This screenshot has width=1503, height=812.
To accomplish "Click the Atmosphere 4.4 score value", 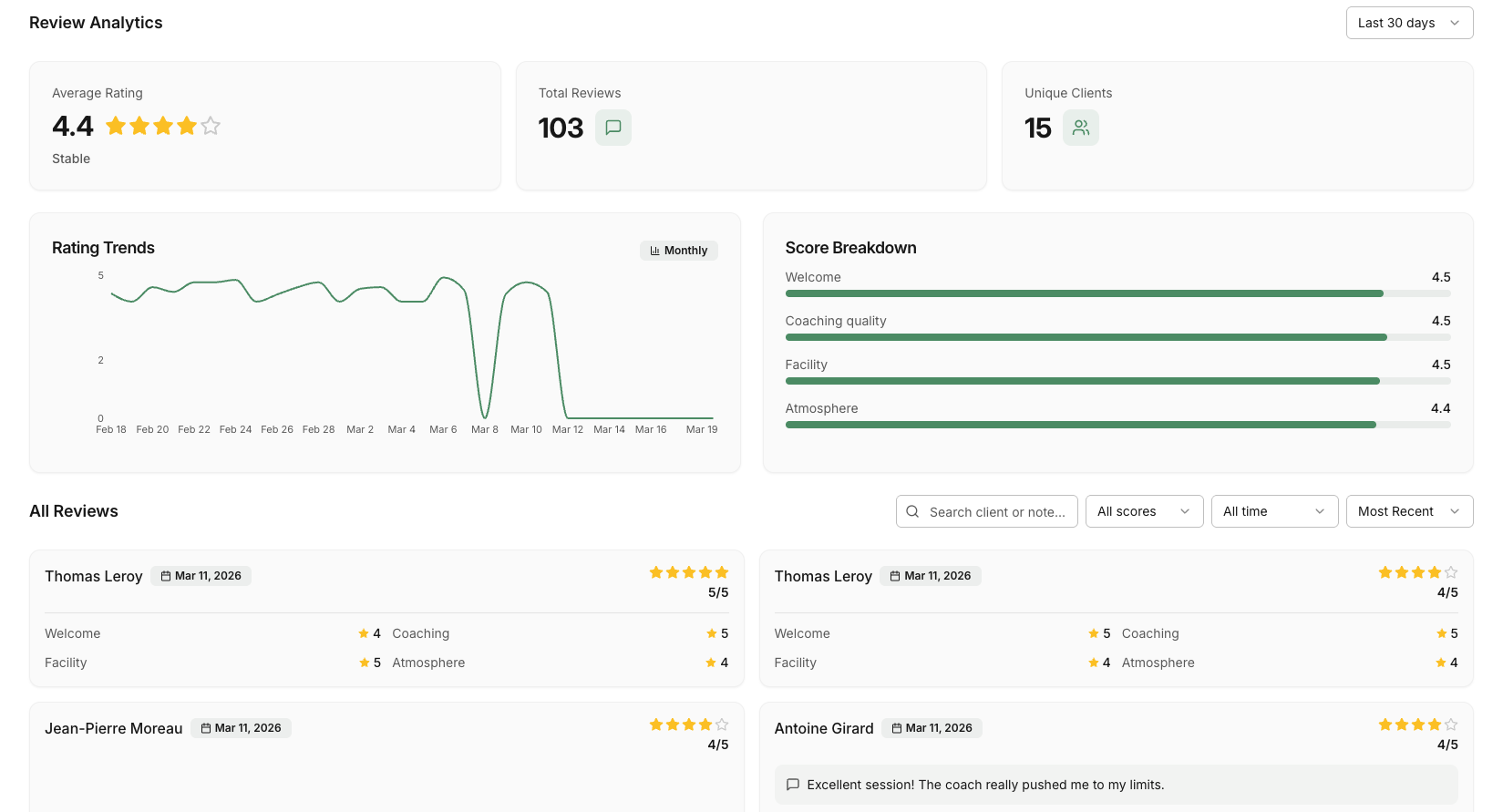I will coord(1441,408).
